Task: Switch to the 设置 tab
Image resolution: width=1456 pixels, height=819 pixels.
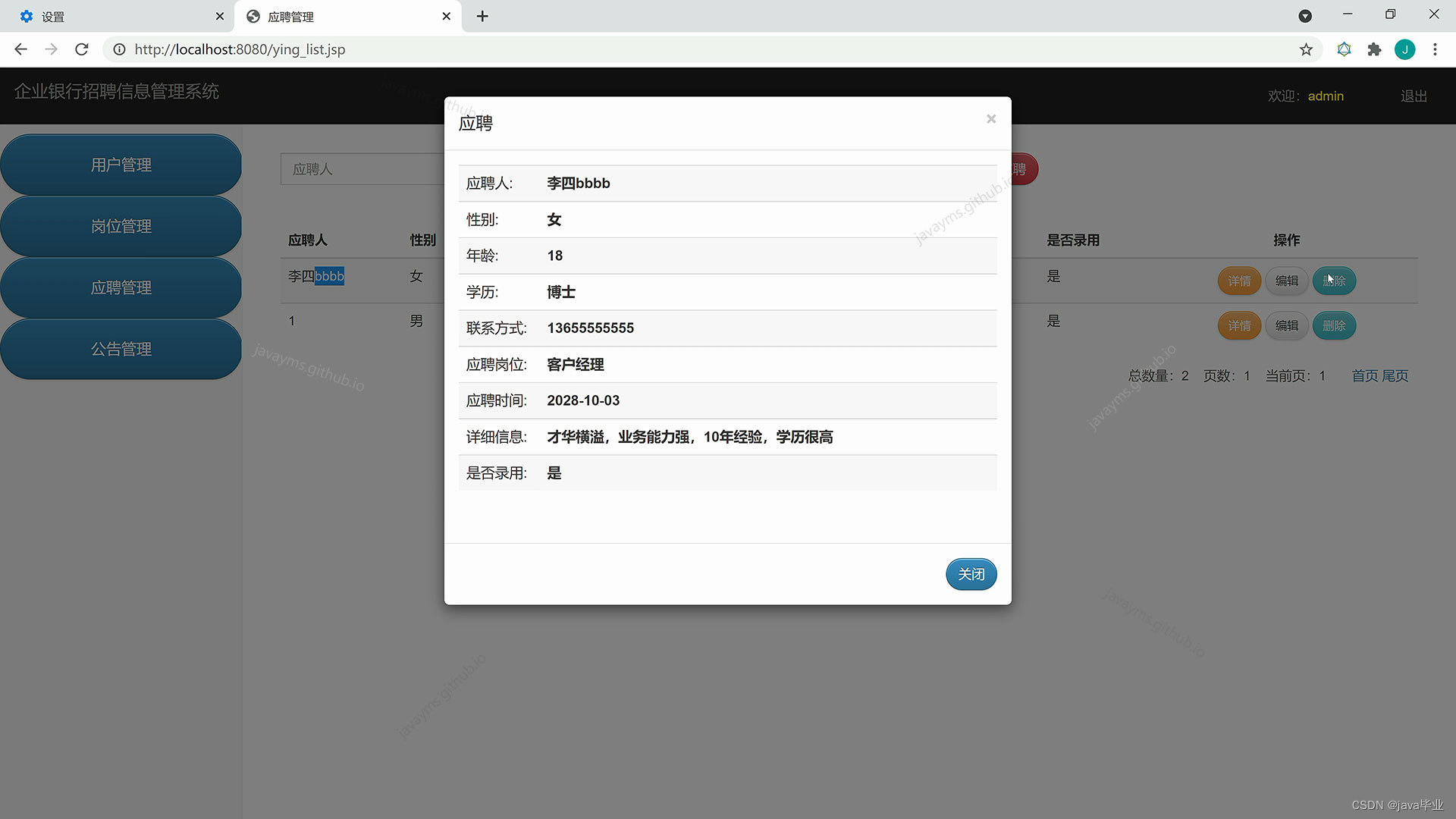Action: click(53, 16)
